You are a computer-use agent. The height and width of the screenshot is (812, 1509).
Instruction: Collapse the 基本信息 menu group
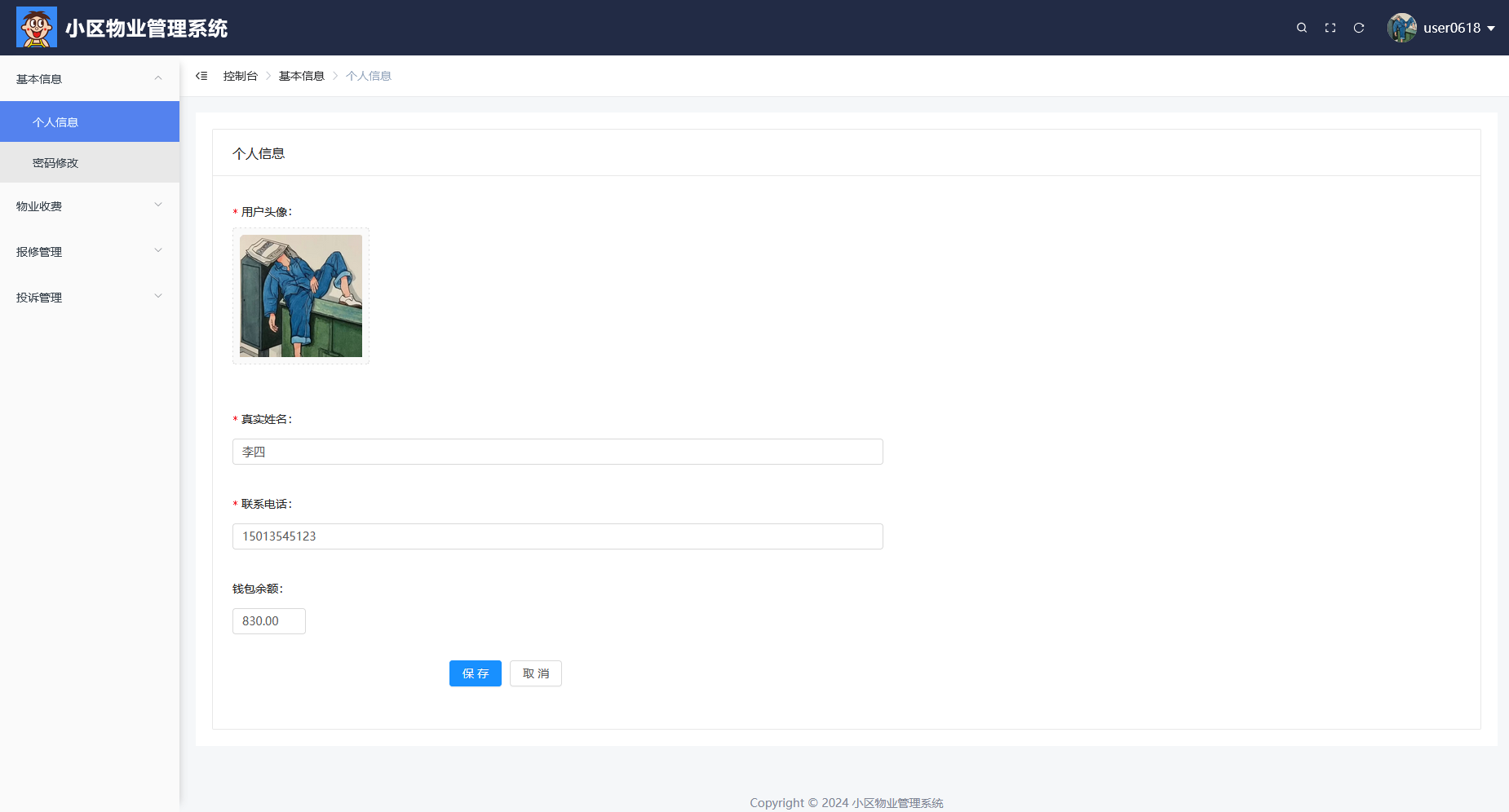pos(90,78)
